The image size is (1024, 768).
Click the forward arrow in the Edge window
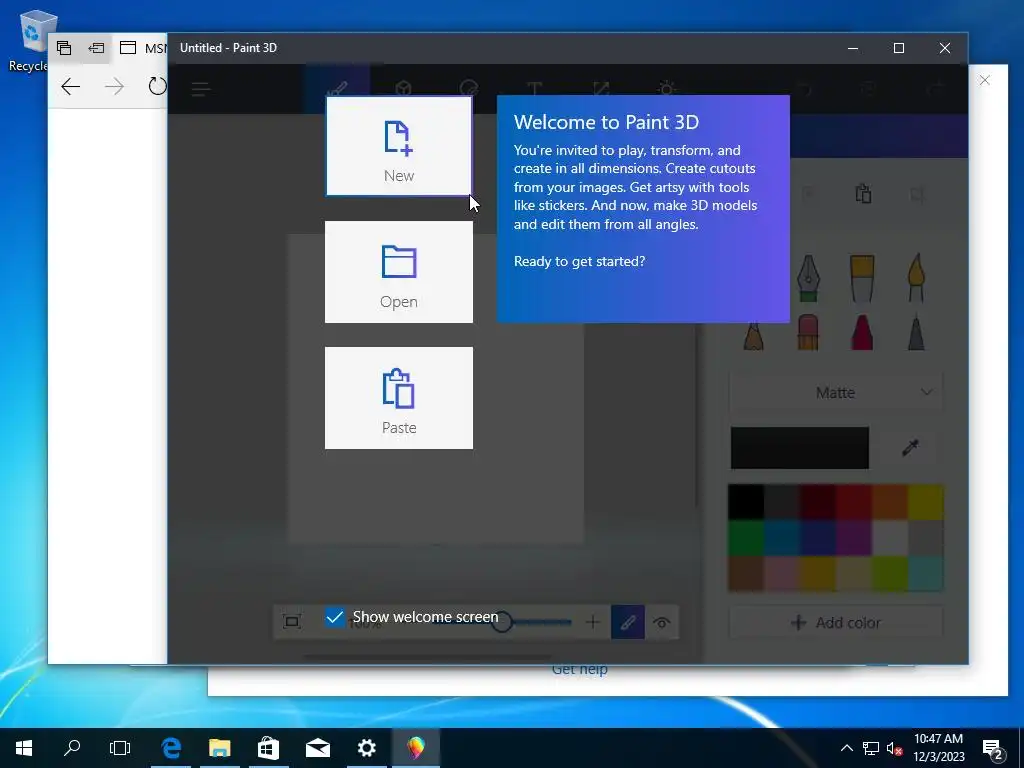[x=114, y=86]
